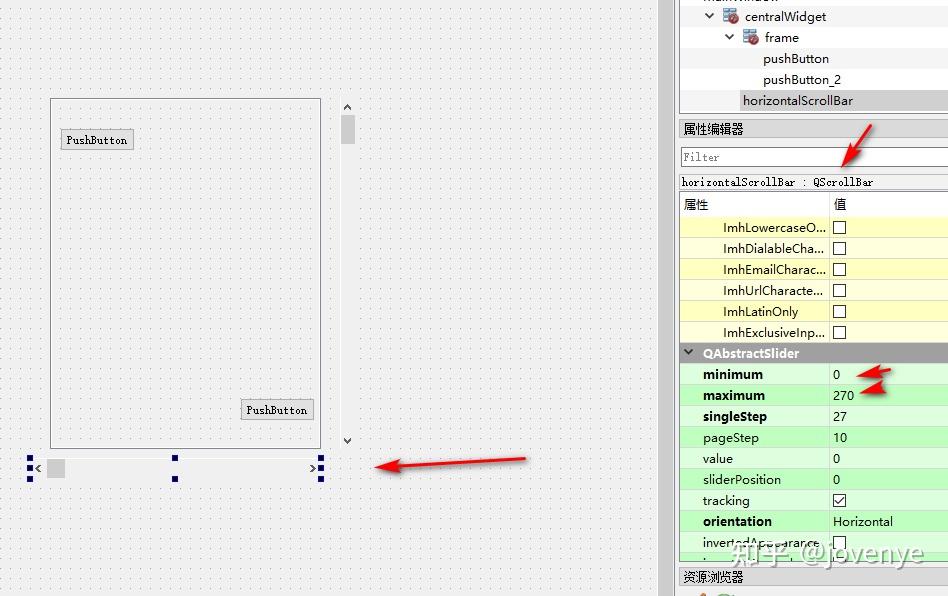The height and width of the screenshot is (596, 948).
Task: Check the invertedAppearance checkbox
Action: point(839,542)
